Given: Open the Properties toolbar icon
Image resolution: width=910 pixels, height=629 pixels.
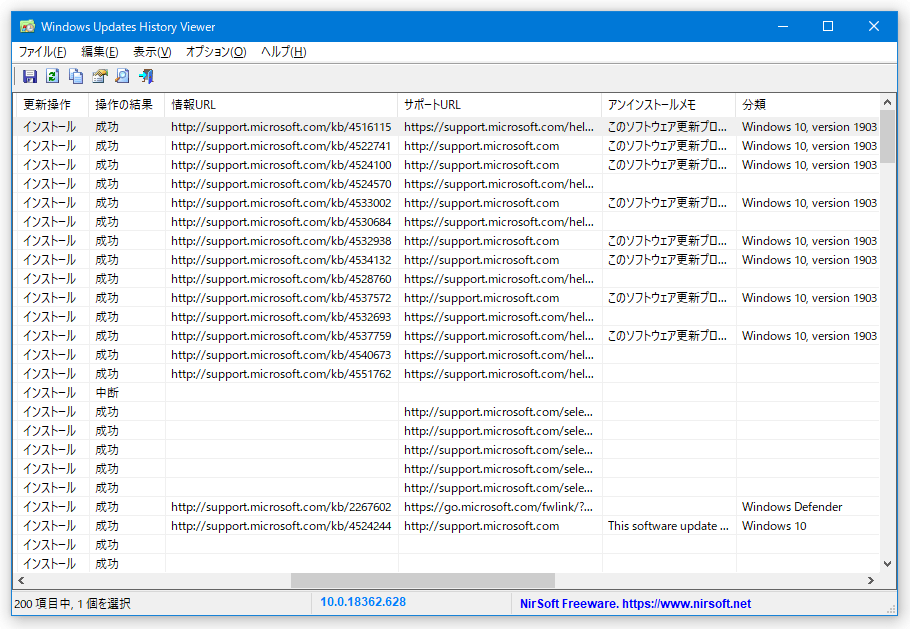Looking at the screenshot, I should pos(100,76).
